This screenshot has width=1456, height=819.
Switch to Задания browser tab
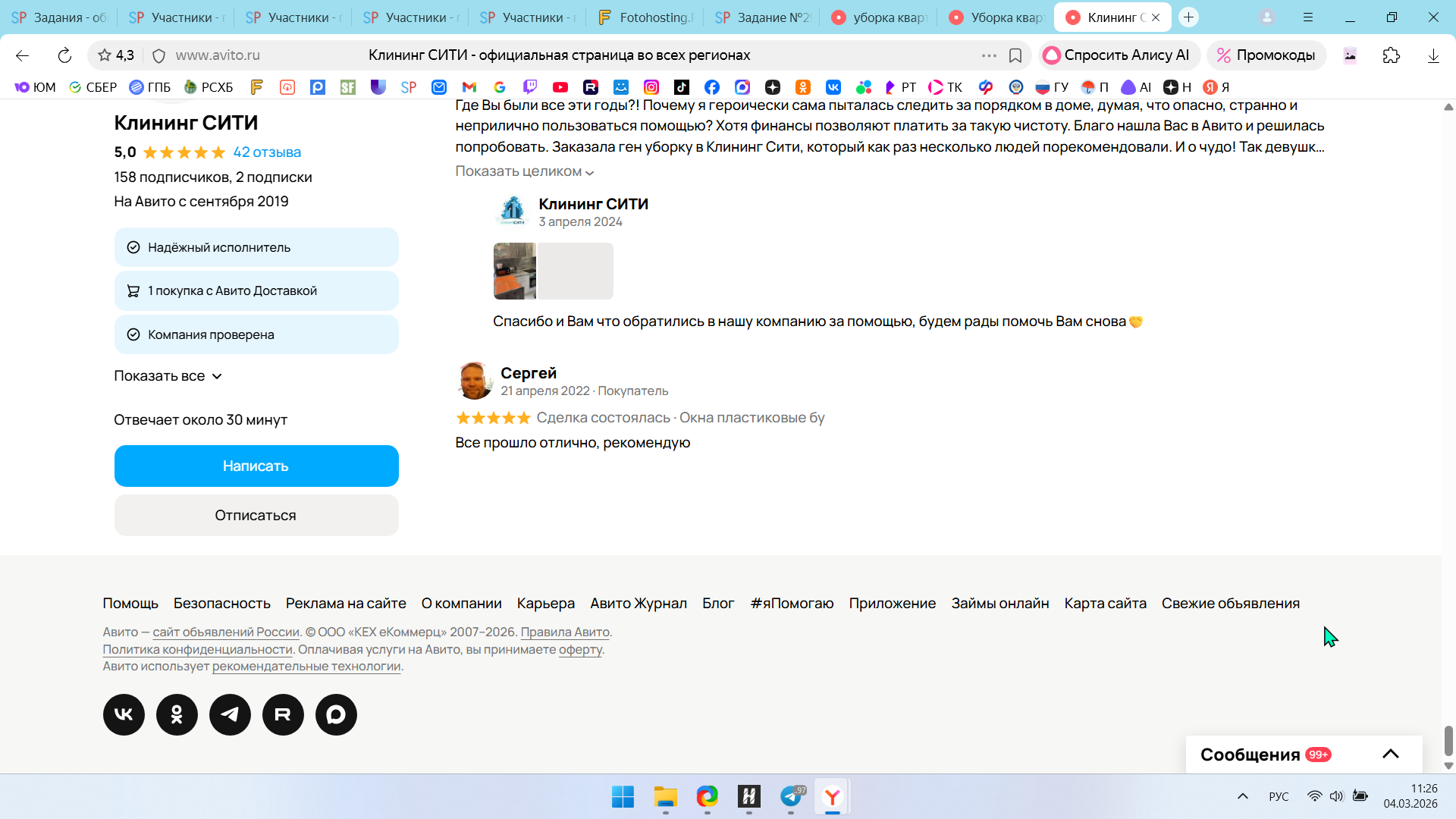[x=59, y=17]
